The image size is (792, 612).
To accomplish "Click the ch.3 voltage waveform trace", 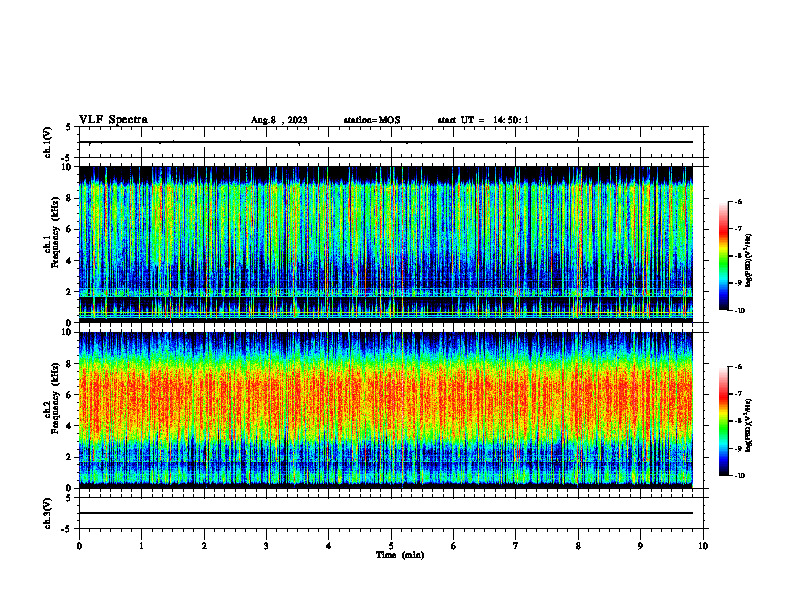I will pyautogui.click(x=386, y=513).
